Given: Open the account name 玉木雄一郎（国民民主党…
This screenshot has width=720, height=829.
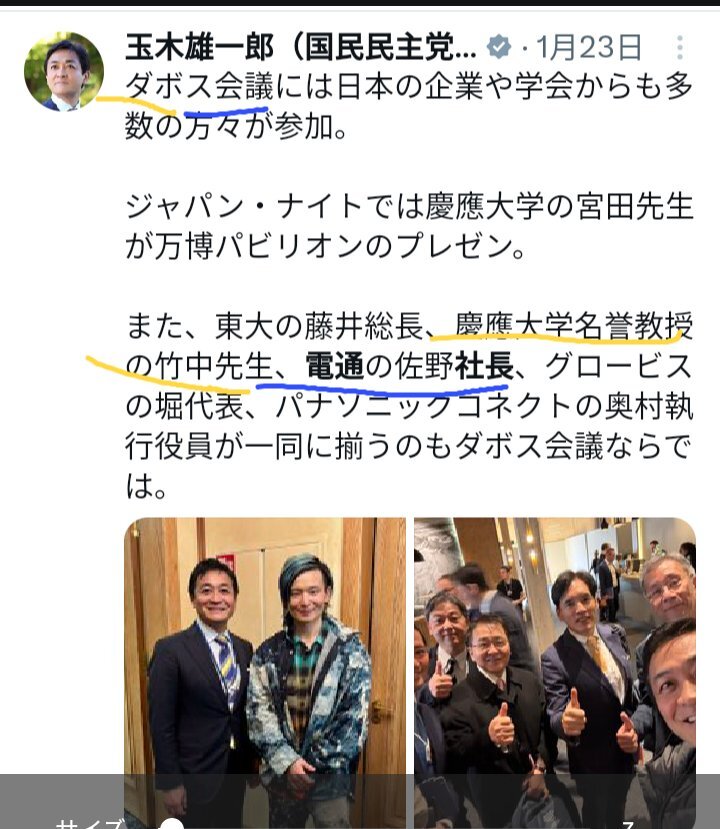Looking at the screenshot, I should coord(300,47).
